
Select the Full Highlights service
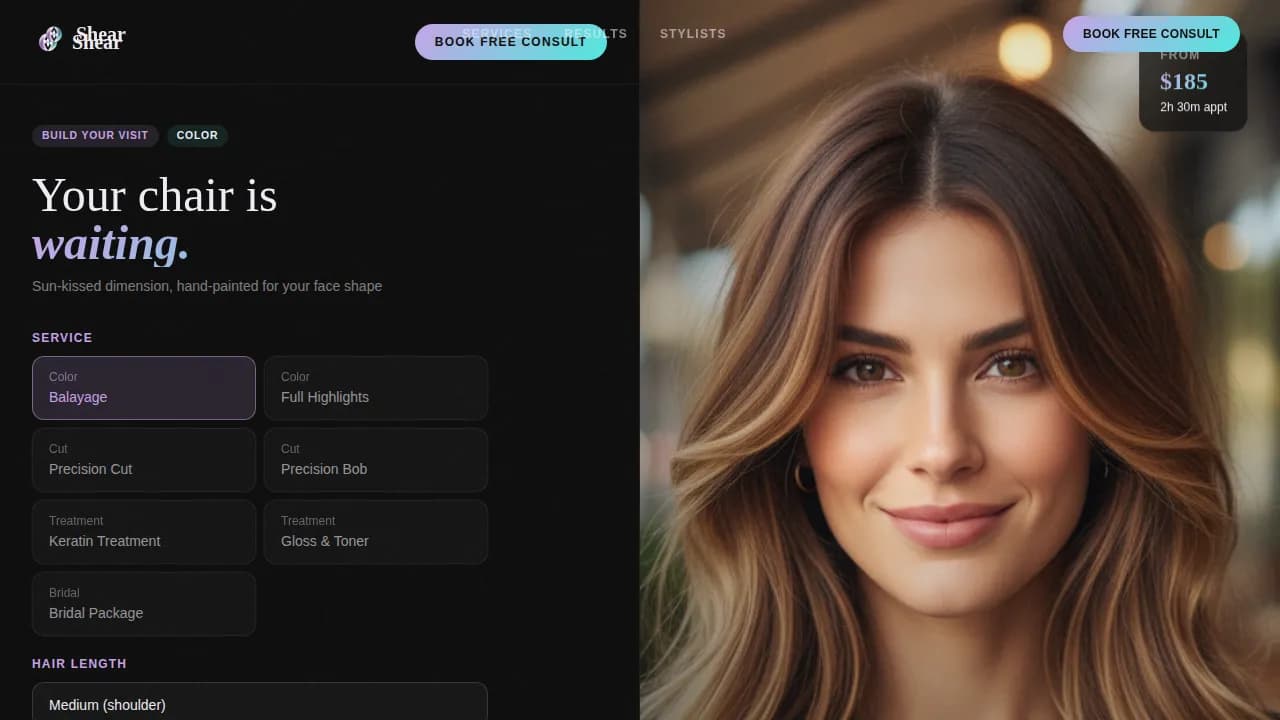point(376,388)
